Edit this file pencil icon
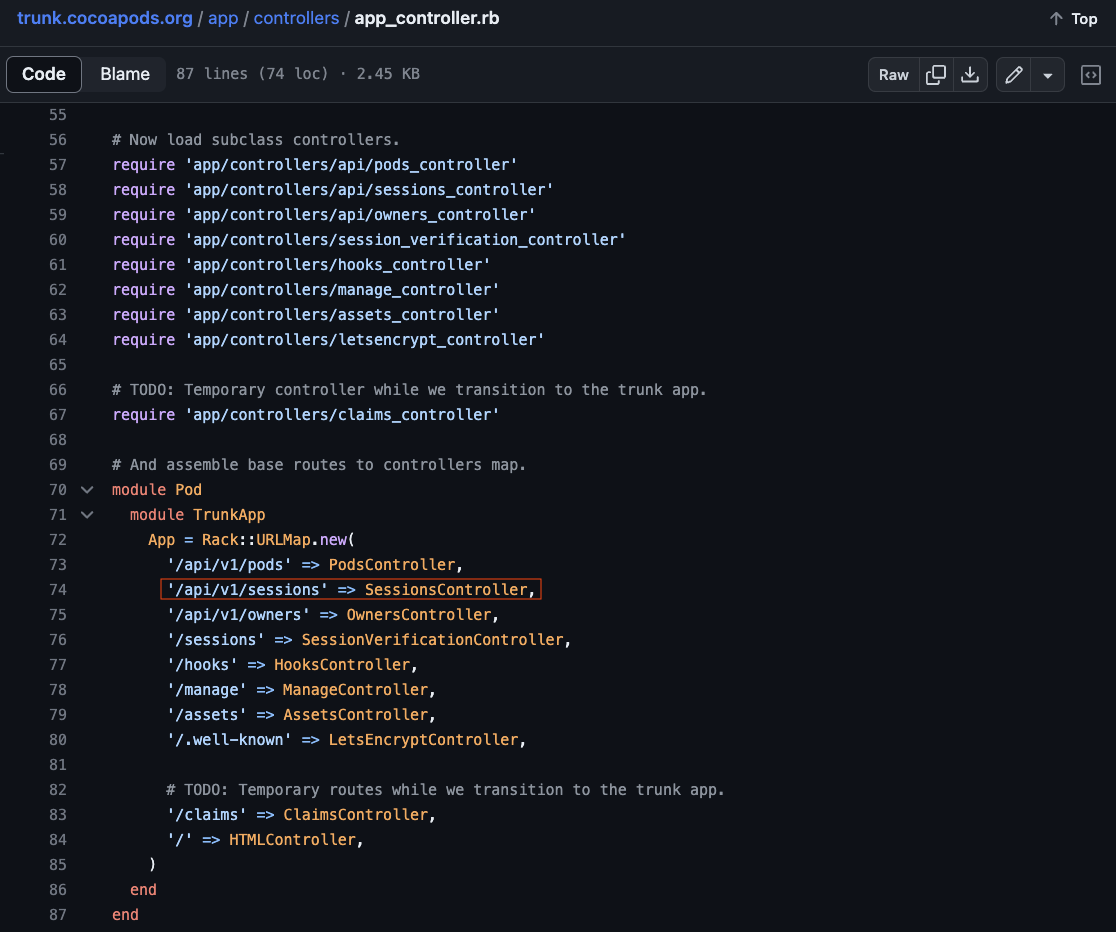 click(1014, 75)
